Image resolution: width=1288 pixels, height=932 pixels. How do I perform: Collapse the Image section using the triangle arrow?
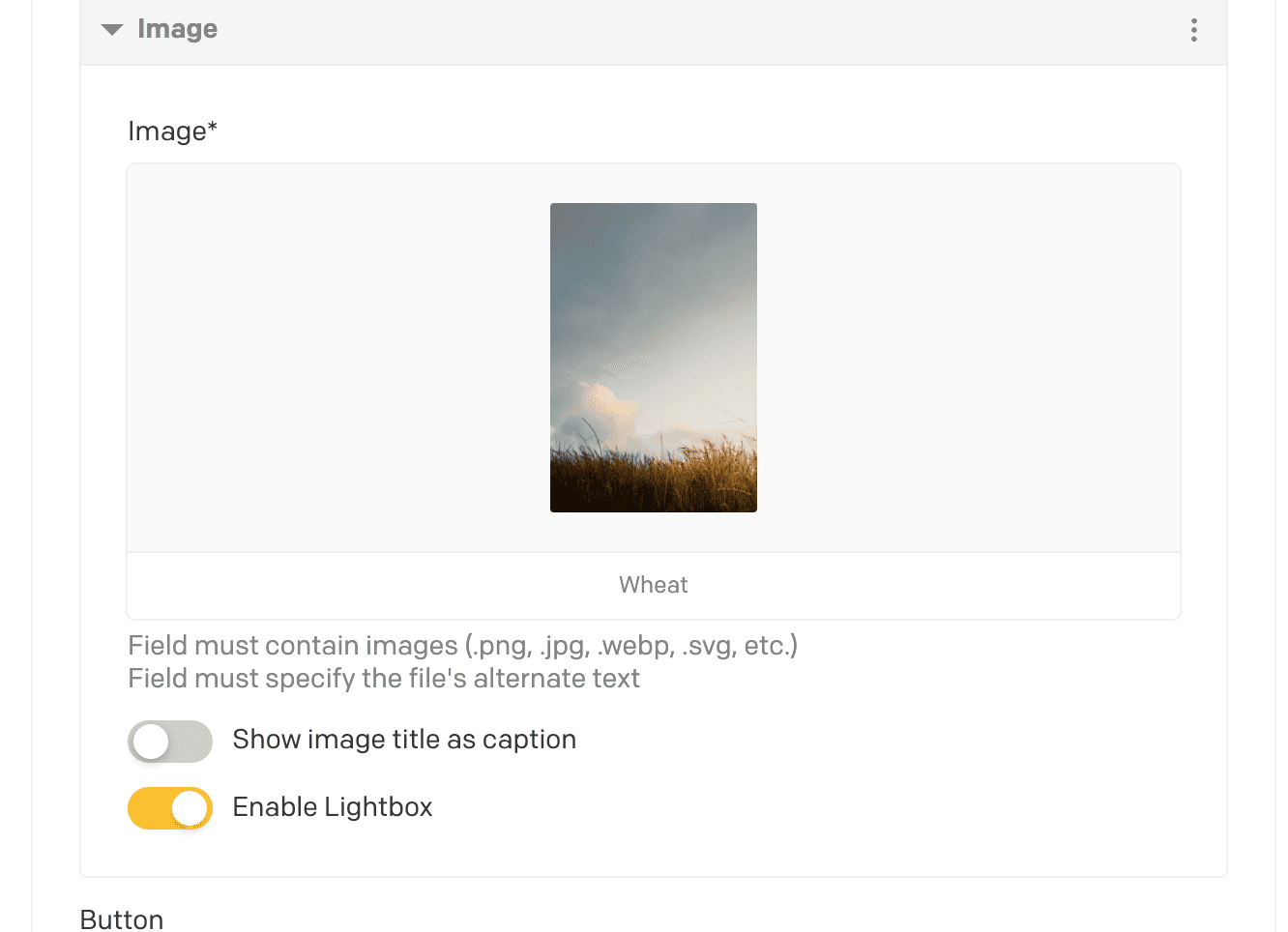[112, 30]
